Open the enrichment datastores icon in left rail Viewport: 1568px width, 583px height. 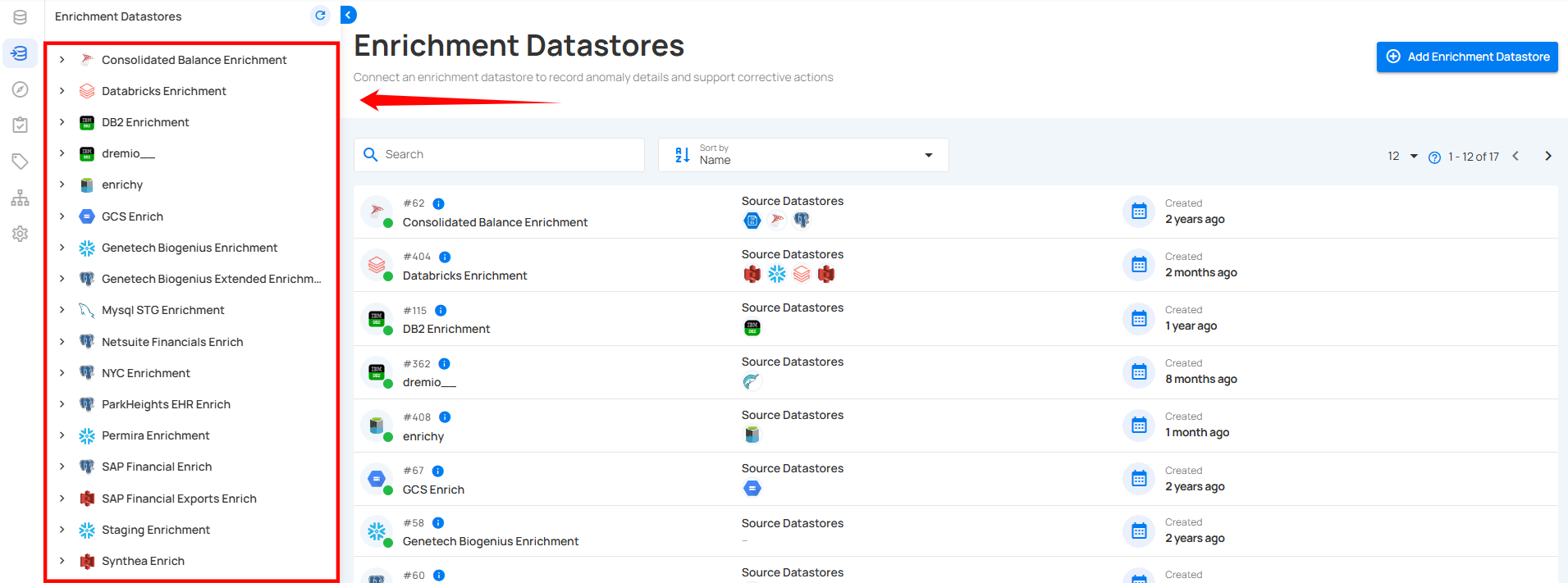point(20,53)
